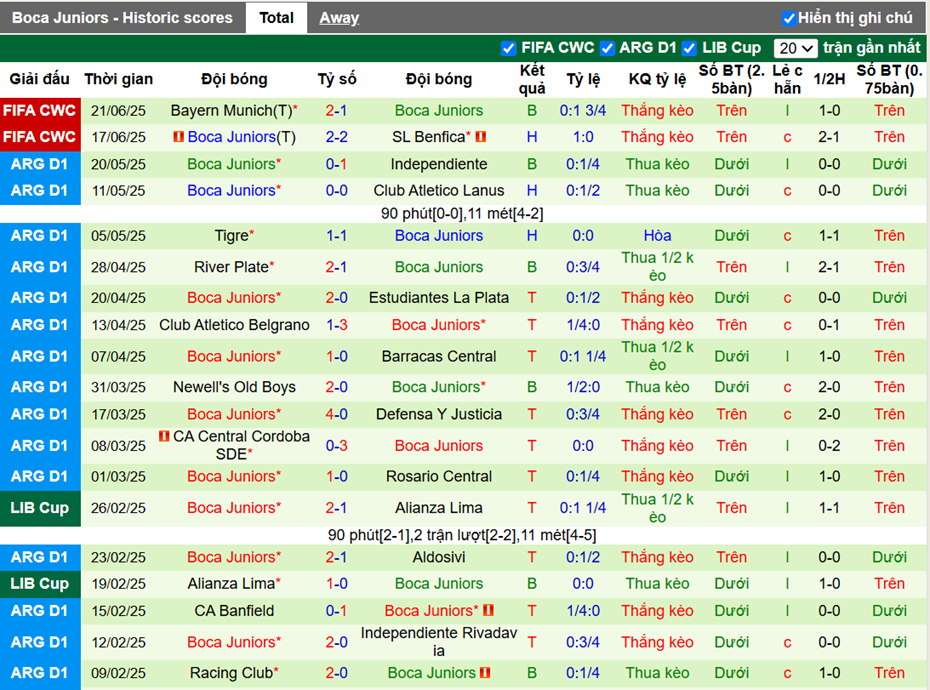930x690 pixels.
Task: Uncheck the ARG D1 filter checkbox
Action: (607, 48)
